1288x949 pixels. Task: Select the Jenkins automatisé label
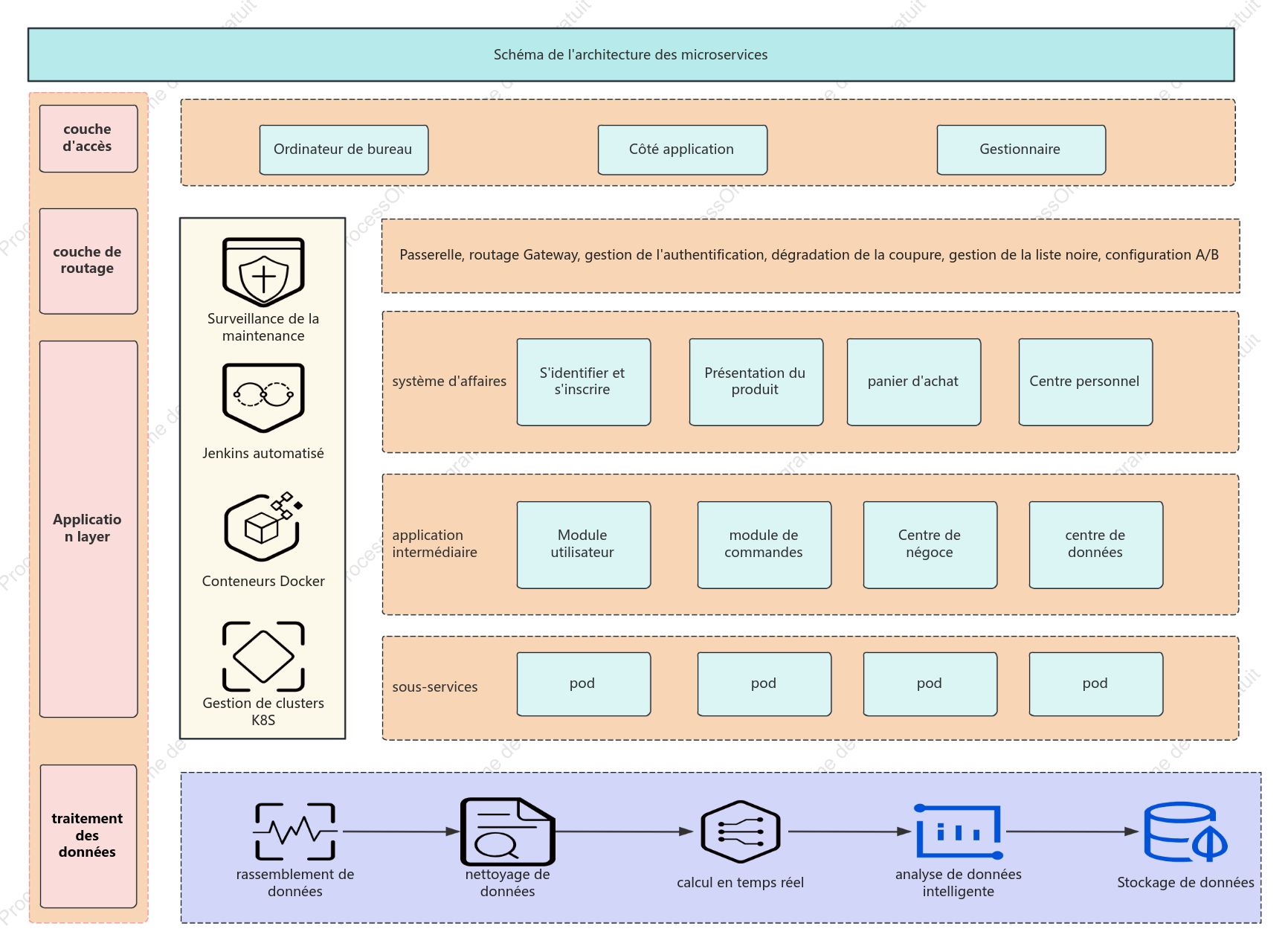263,454
